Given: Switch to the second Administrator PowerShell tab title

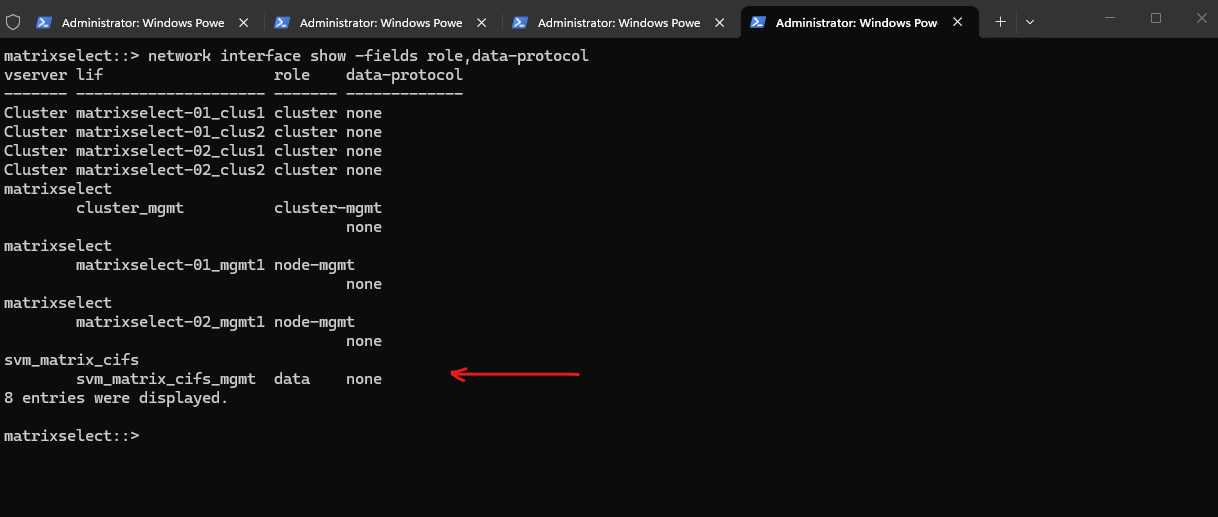Looking at the screenshot, I should pos(380,22).
